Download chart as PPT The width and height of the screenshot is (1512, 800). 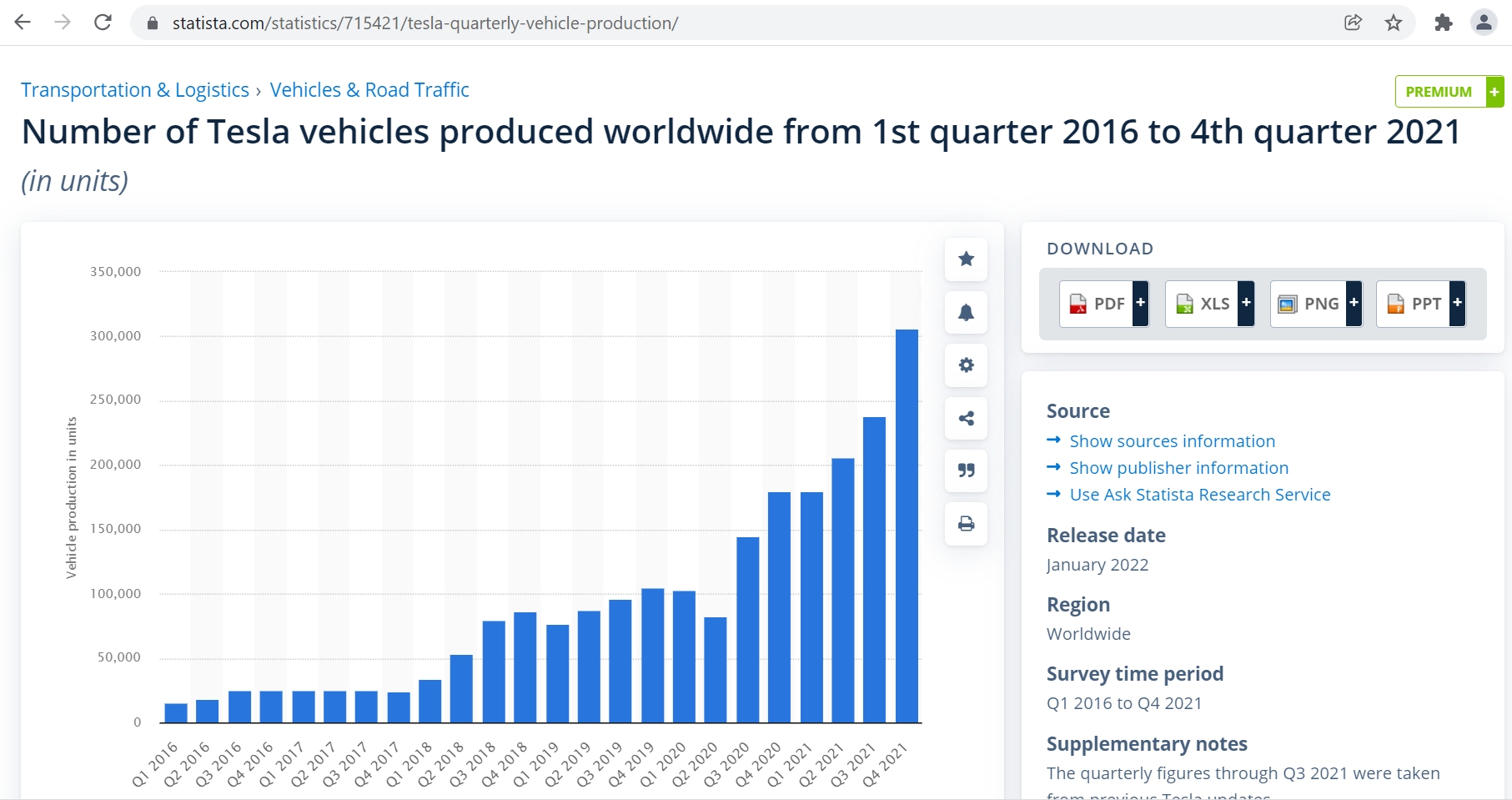pyautogui.click(x=1420, y=304)
